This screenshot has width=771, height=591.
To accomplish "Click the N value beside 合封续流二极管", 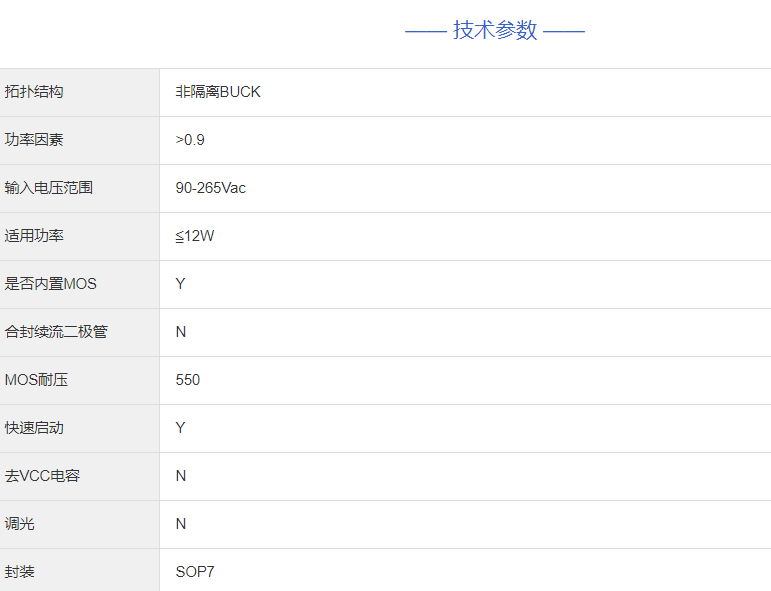I will (x=181, y=332).
